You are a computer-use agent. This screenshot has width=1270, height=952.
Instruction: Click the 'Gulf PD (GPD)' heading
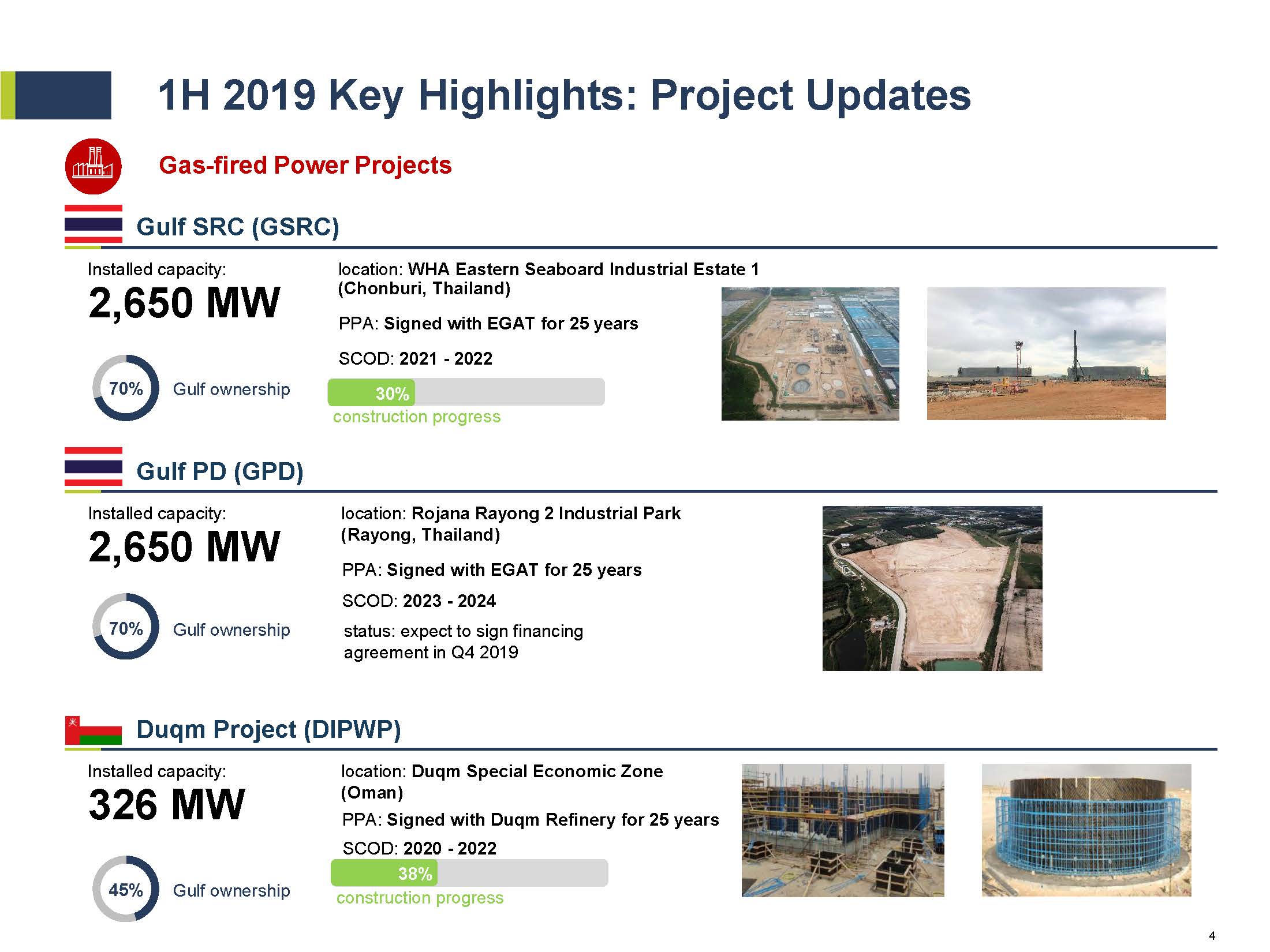(x=220, y=471)
